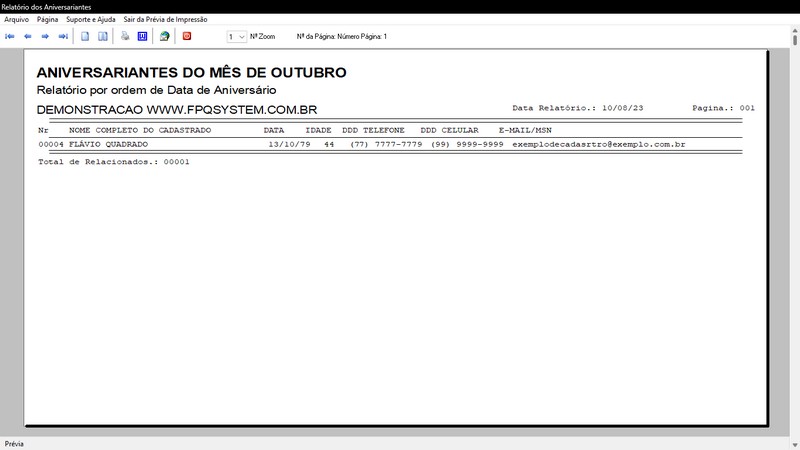
Task: Click phone '(77) 7777-7779'
Action: (386, 144)
